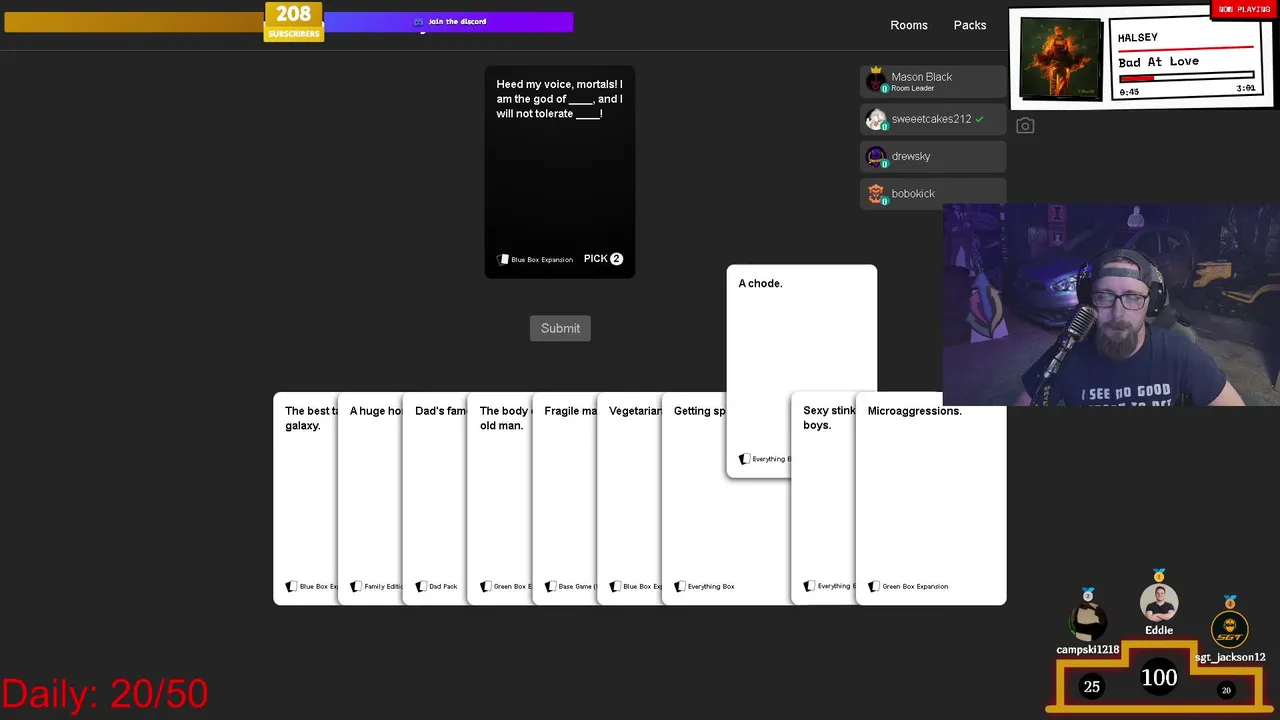Pick the 'A huge ho' white card
1280x720 pixels.
point(370,498)
